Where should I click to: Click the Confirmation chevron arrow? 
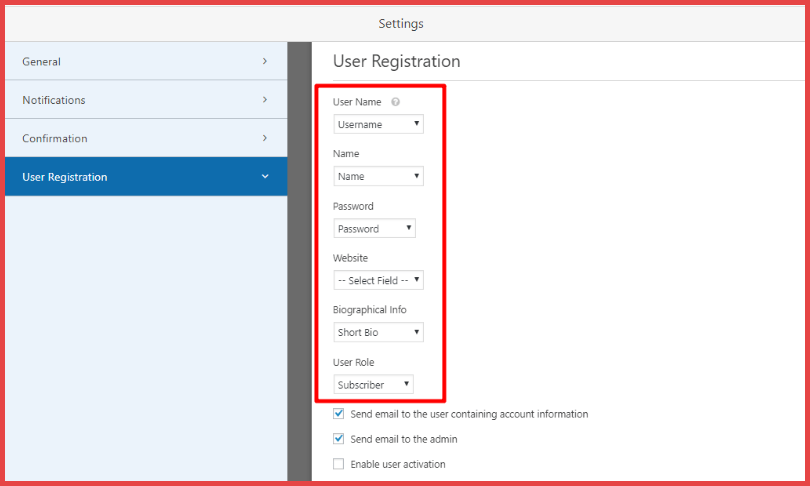pyautogui.click(x=265, y=138)
